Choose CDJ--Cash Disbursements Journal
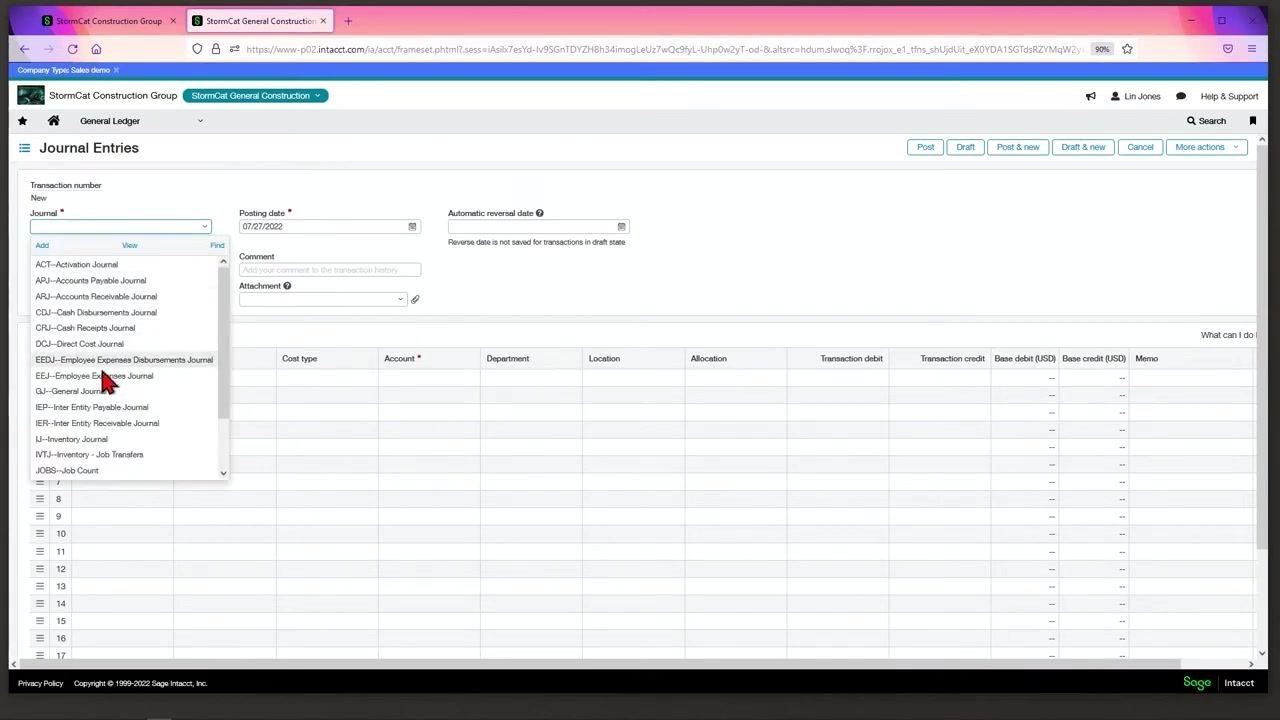The height and width of the screenshot is (720, 1280). (96, 313)
